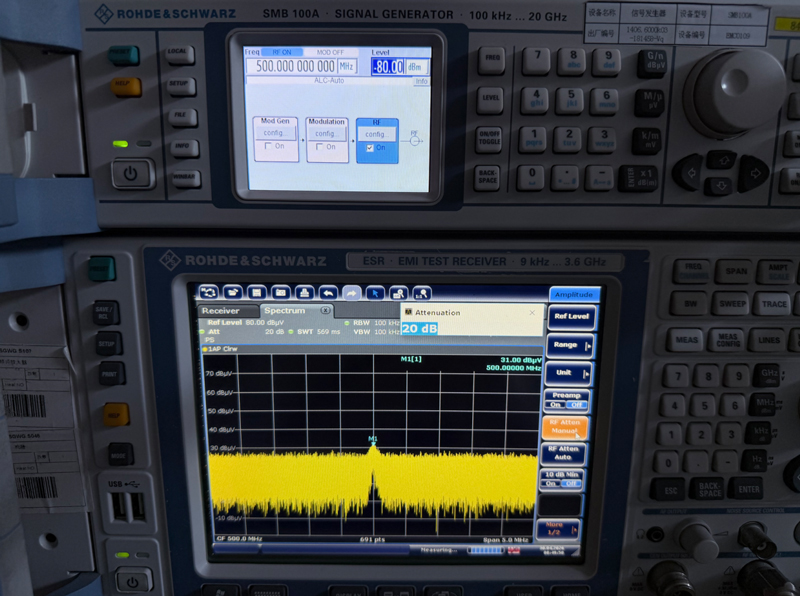Click the Span 5.0 MHz label

[x=506, y=540]
